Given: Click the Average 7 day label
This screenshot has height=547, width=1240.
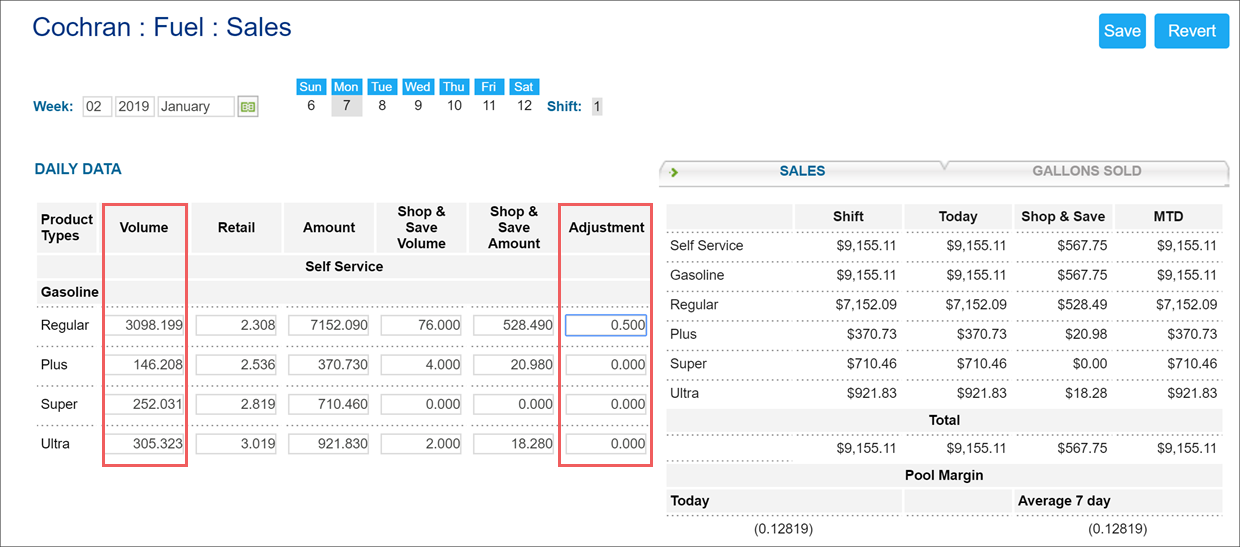Looking at the screenshot, I should pyautogui.click(x=1064, y=500).
